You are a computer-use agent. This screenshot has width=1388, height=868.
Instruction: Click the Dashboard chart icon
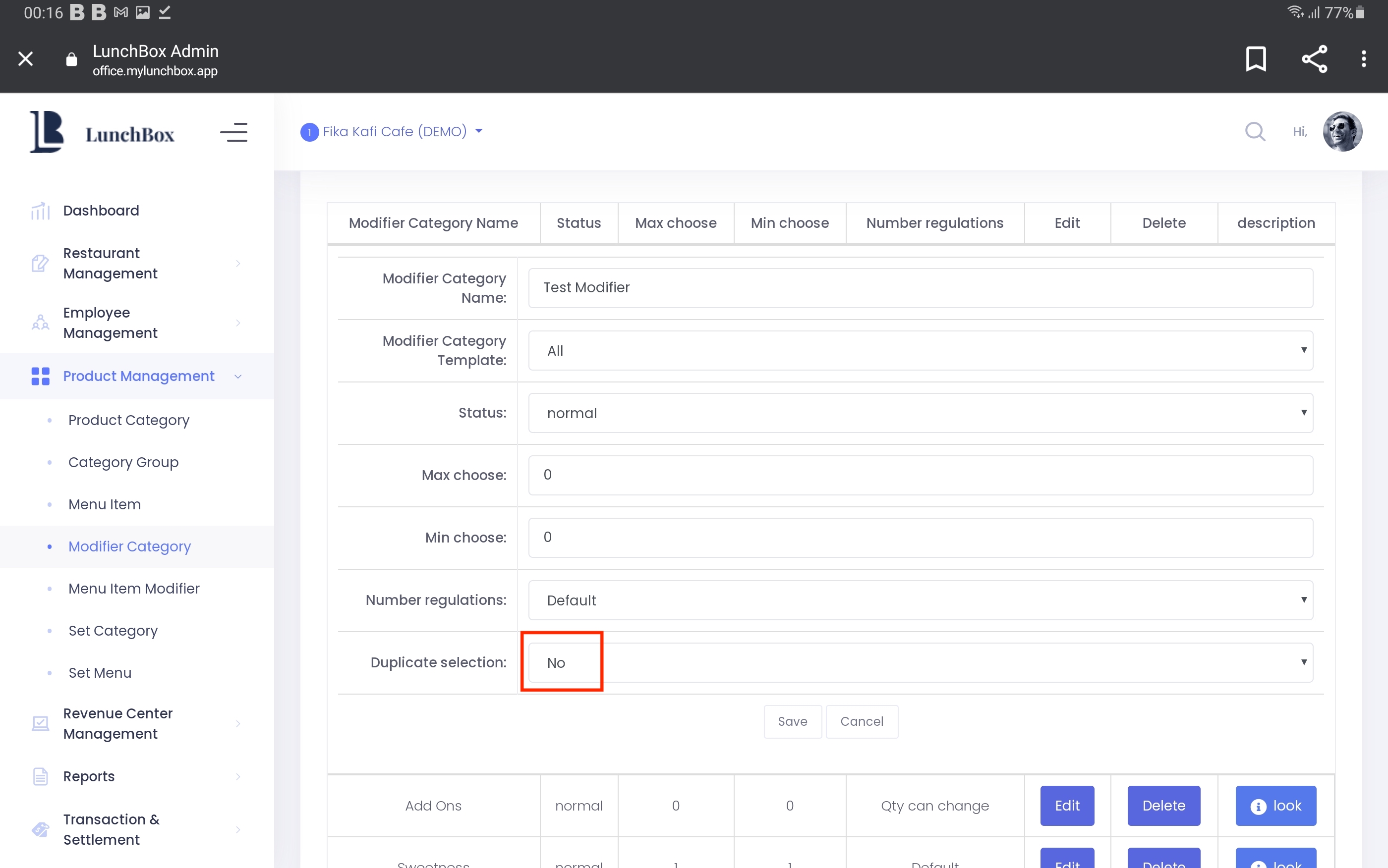click(x=40, y=211)
